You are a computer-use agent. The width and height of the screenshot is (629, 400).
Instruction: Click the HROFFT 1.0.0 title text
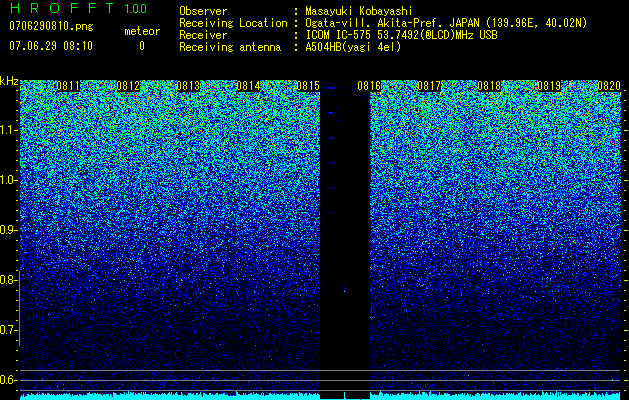point(78,8)
